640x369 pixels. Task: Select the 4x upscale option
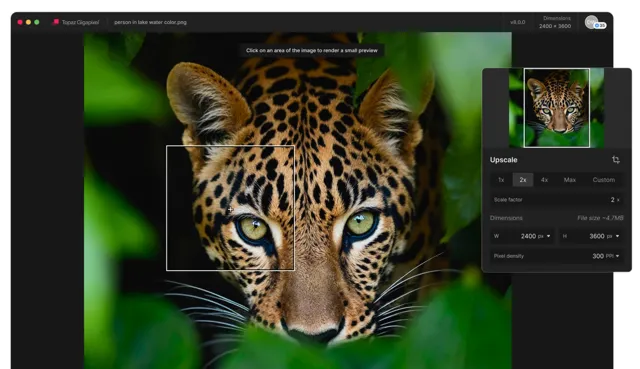(x=544, y=180)
